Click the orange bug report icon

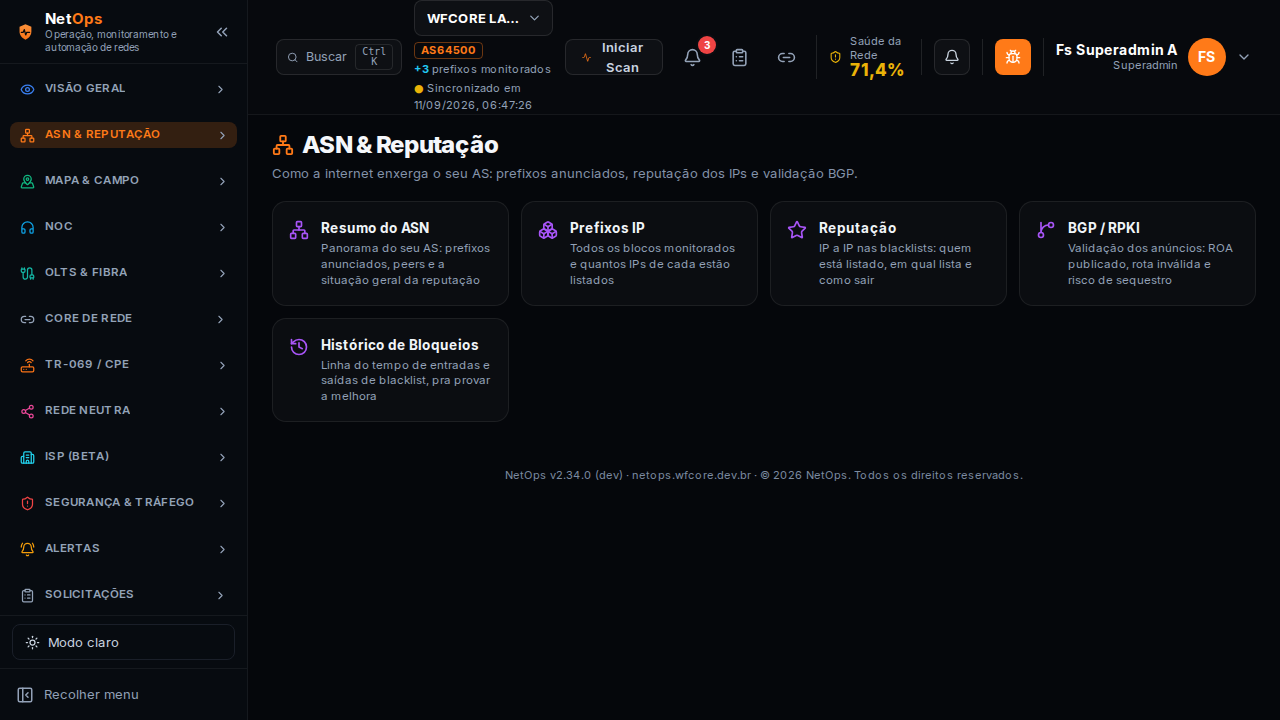click(x=1013, y=57)
